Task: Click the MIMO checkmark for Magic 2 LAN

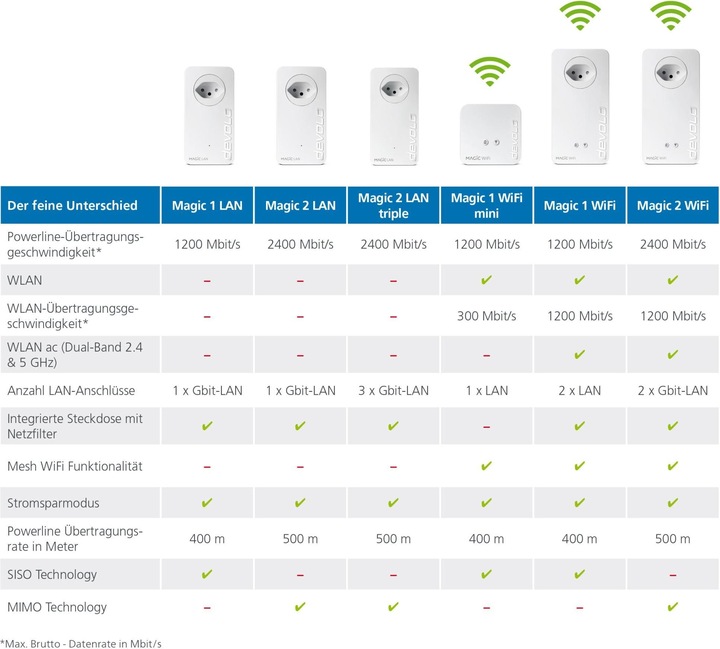Action: [x=300, y=607]
